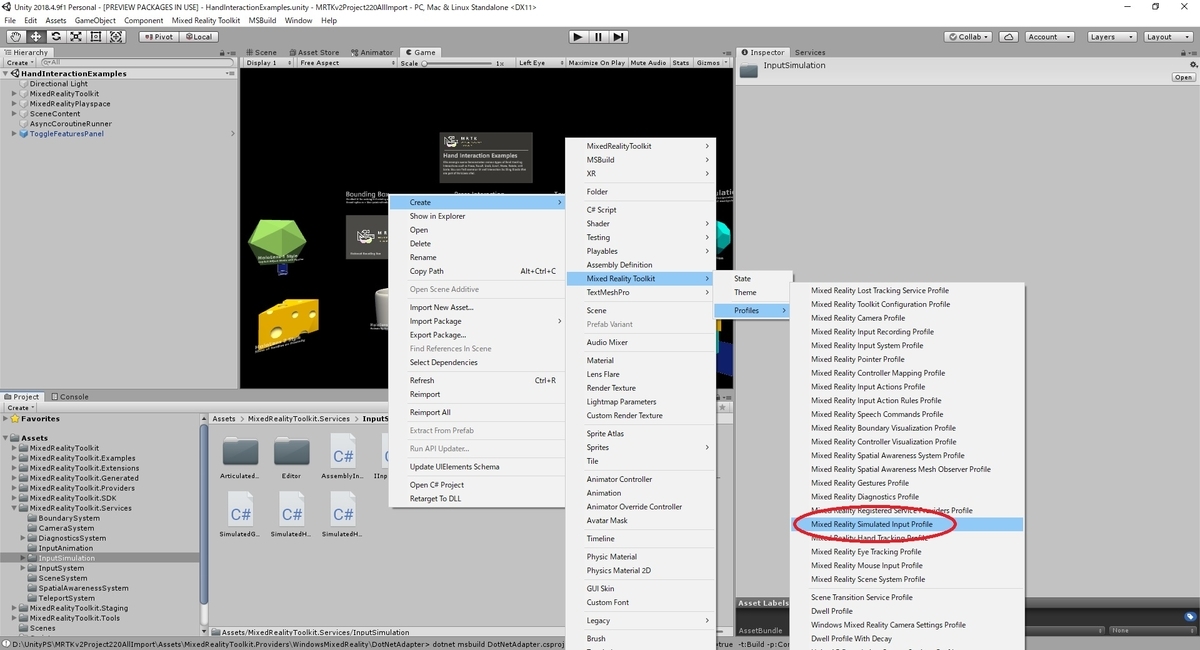Switch to the Animator tab
1200x650 pixels.
point(371,52)
